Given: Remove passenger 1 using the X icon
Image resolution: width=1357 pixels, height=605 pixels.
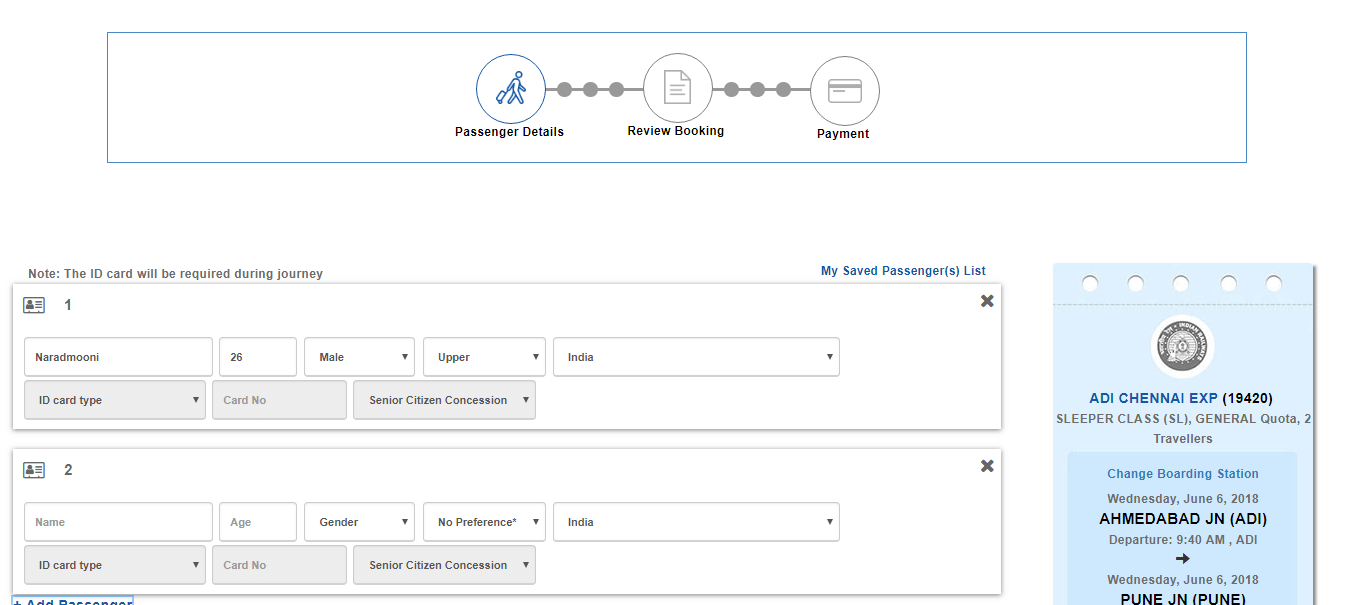Looking at the screenshot, I should 987,300.
